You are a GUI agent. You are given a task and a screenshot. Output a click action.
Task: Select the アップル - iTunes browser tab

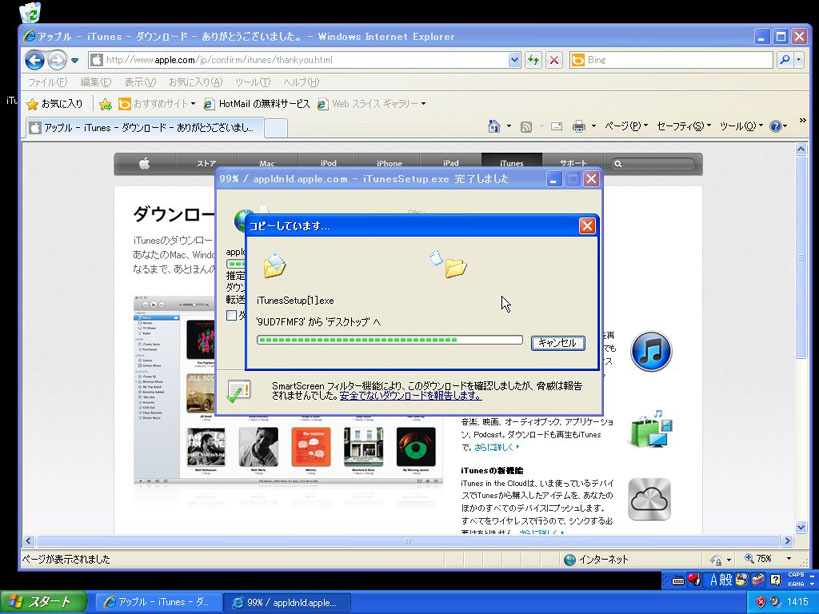(x=145, y=127)
